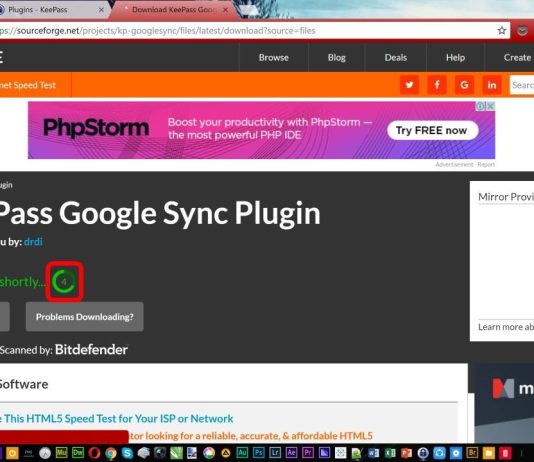Image resolution: width=534 pixels, height=462 pixels.
Task: Open the Opera browser taskbar icon
Action: tap(94, 453)
